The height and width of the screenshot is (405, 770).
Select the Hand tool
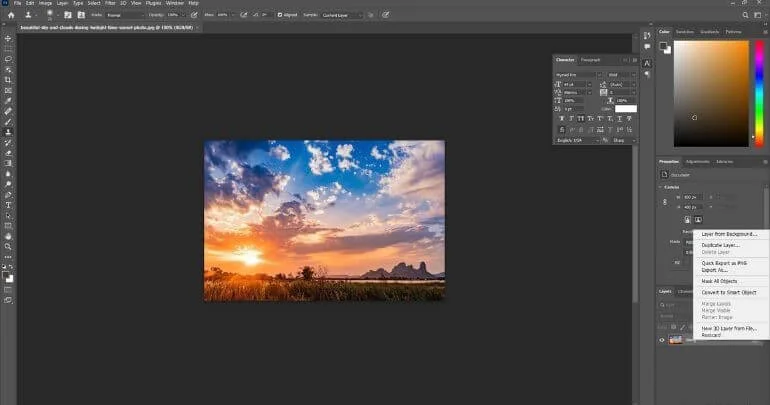click(x=8, y=236)
